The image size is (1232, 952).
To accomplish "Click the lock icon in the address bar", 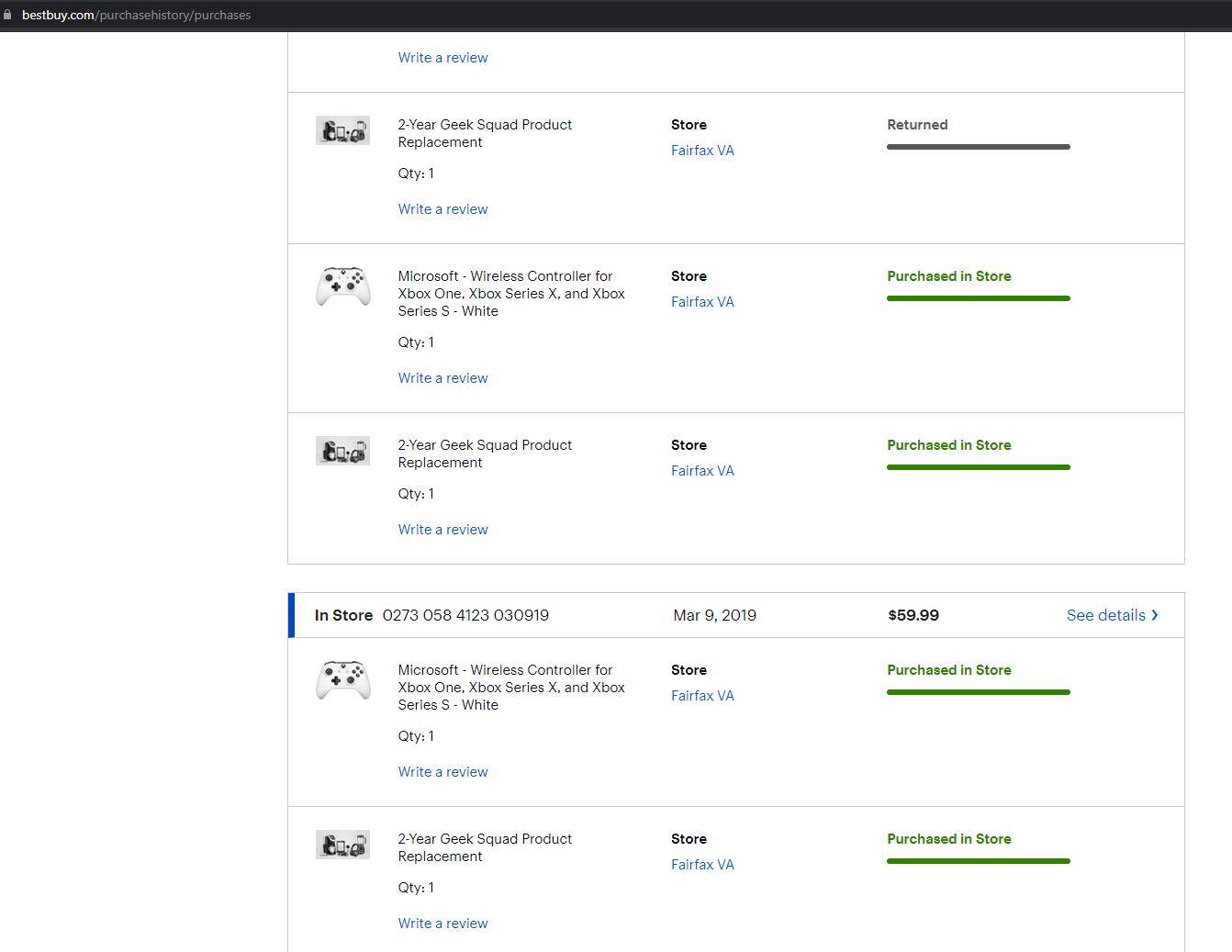I will tap(8, 15).
